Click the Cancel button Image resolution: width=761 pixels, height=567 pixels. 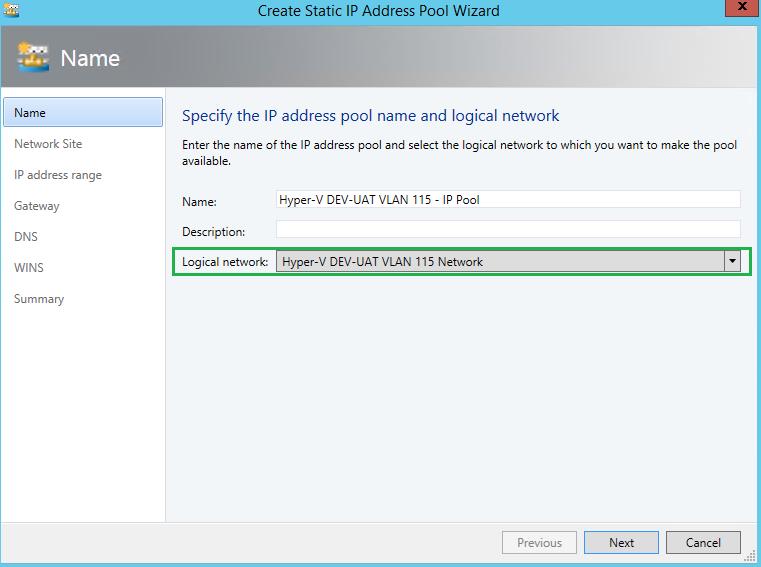(703, 542)
